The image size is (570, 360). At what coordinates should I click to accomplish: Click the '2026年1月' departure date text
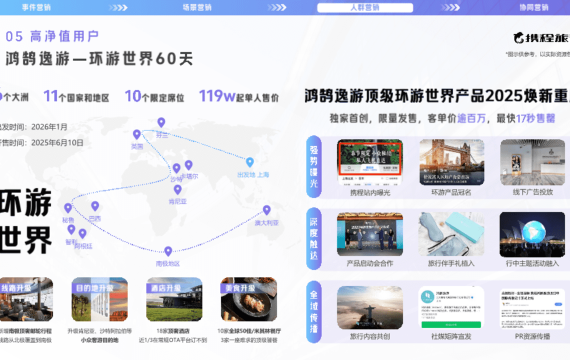[49, 127]
